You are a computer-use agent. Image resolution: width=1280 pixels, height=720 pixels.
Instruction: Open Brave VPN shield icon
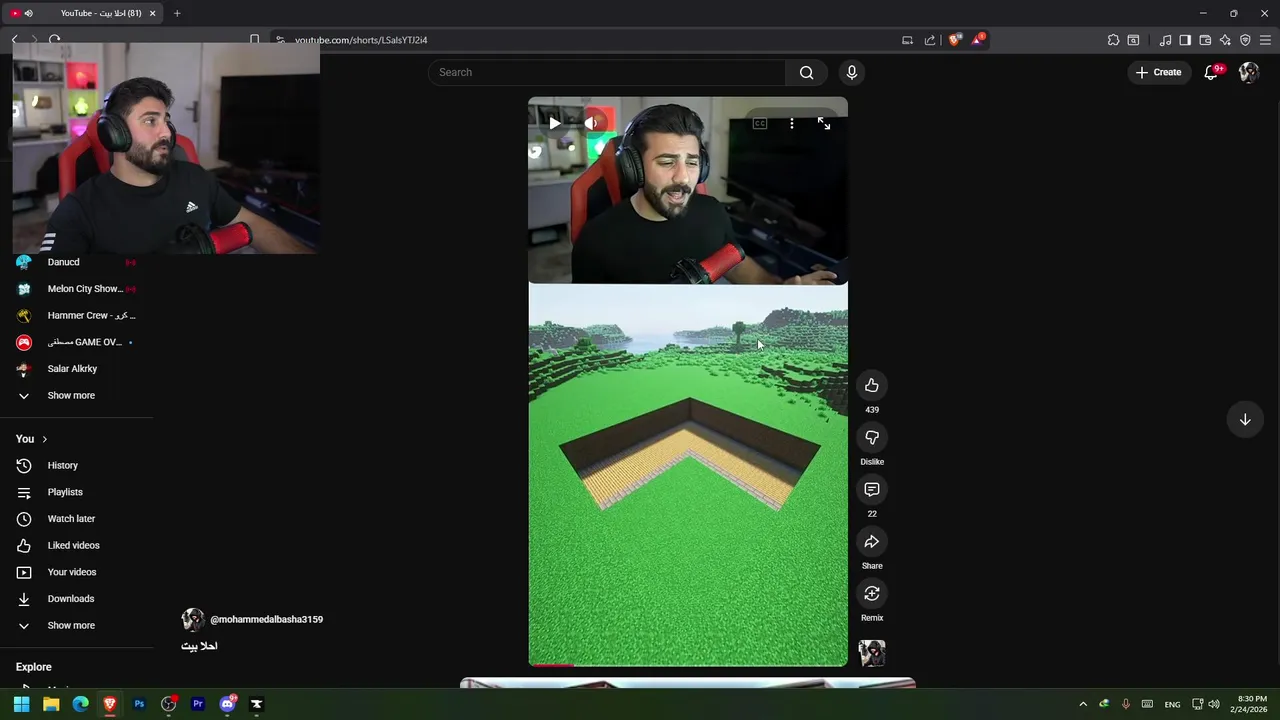click(x=1245, y=40)
